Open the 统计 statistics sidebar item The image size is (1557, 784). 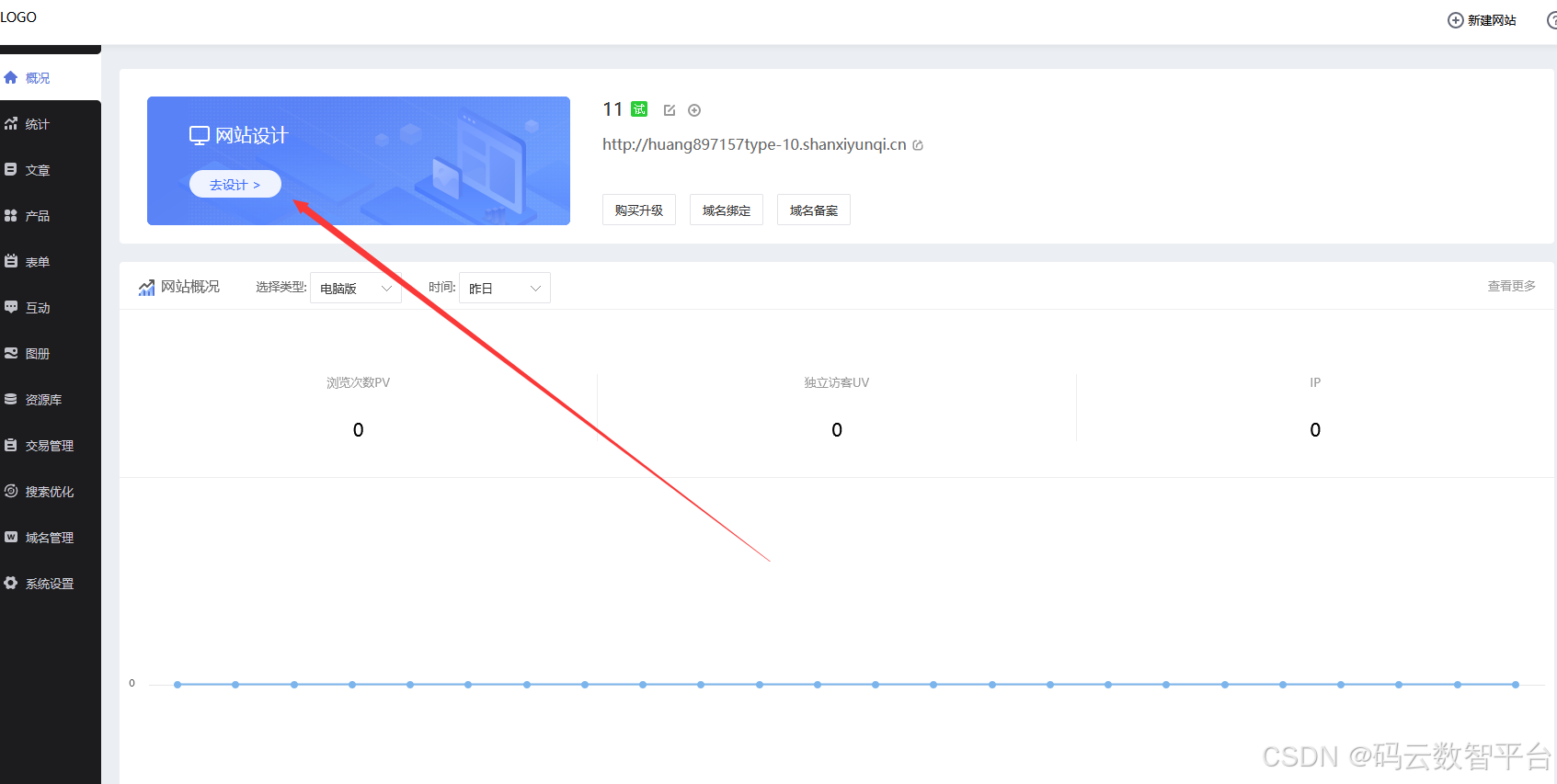(x=49, y=124)
